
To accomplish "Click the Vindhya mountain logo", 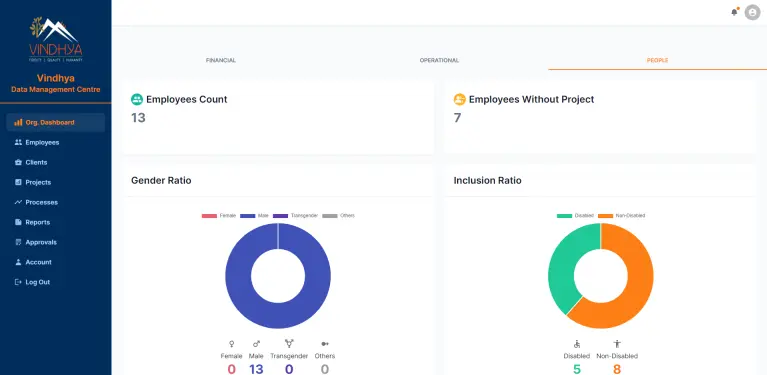I will (x=55, y=39).
